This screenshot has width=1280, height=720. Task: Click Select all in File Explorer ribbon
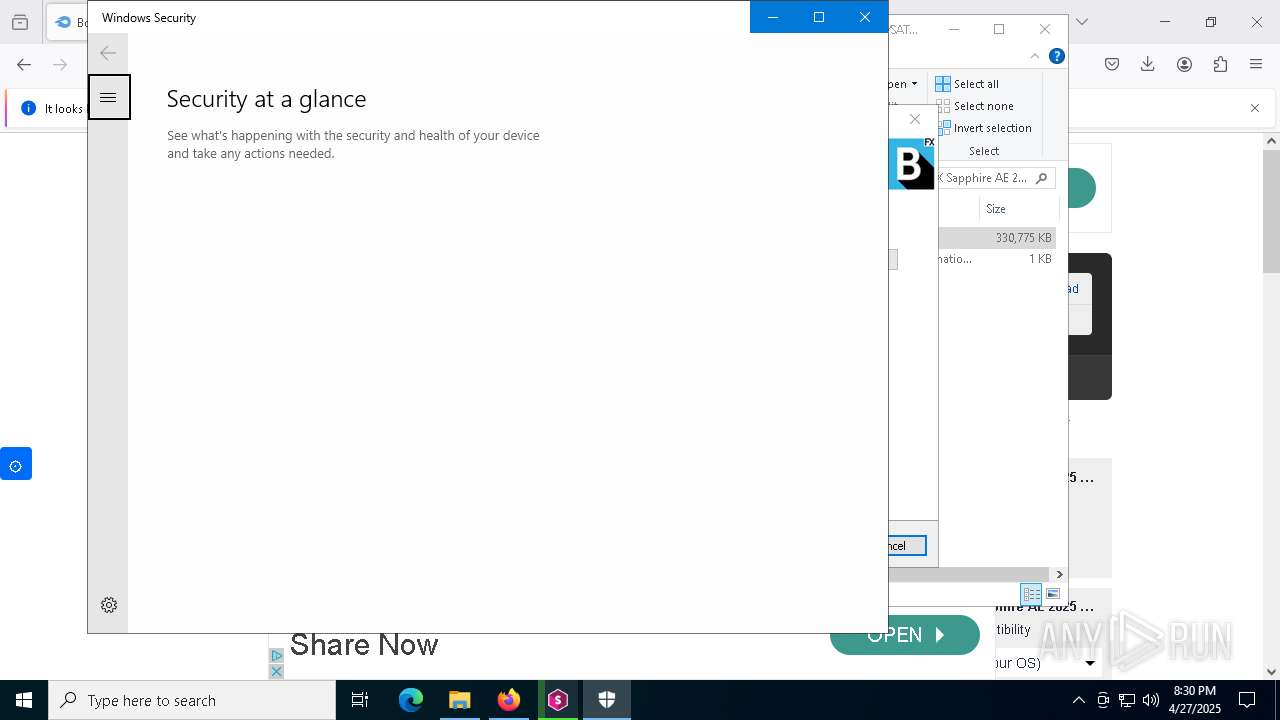(x=967, y=84)
